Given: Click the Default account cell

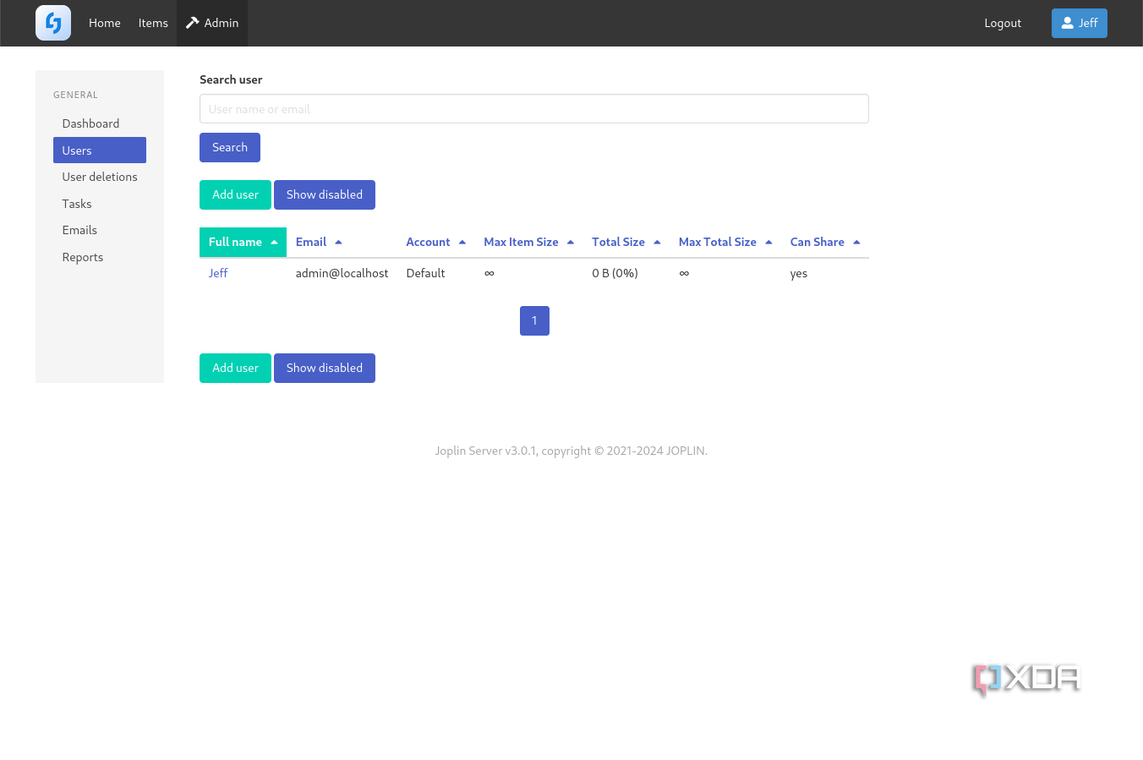Looking at the screenshot, I should click(426, 273).
